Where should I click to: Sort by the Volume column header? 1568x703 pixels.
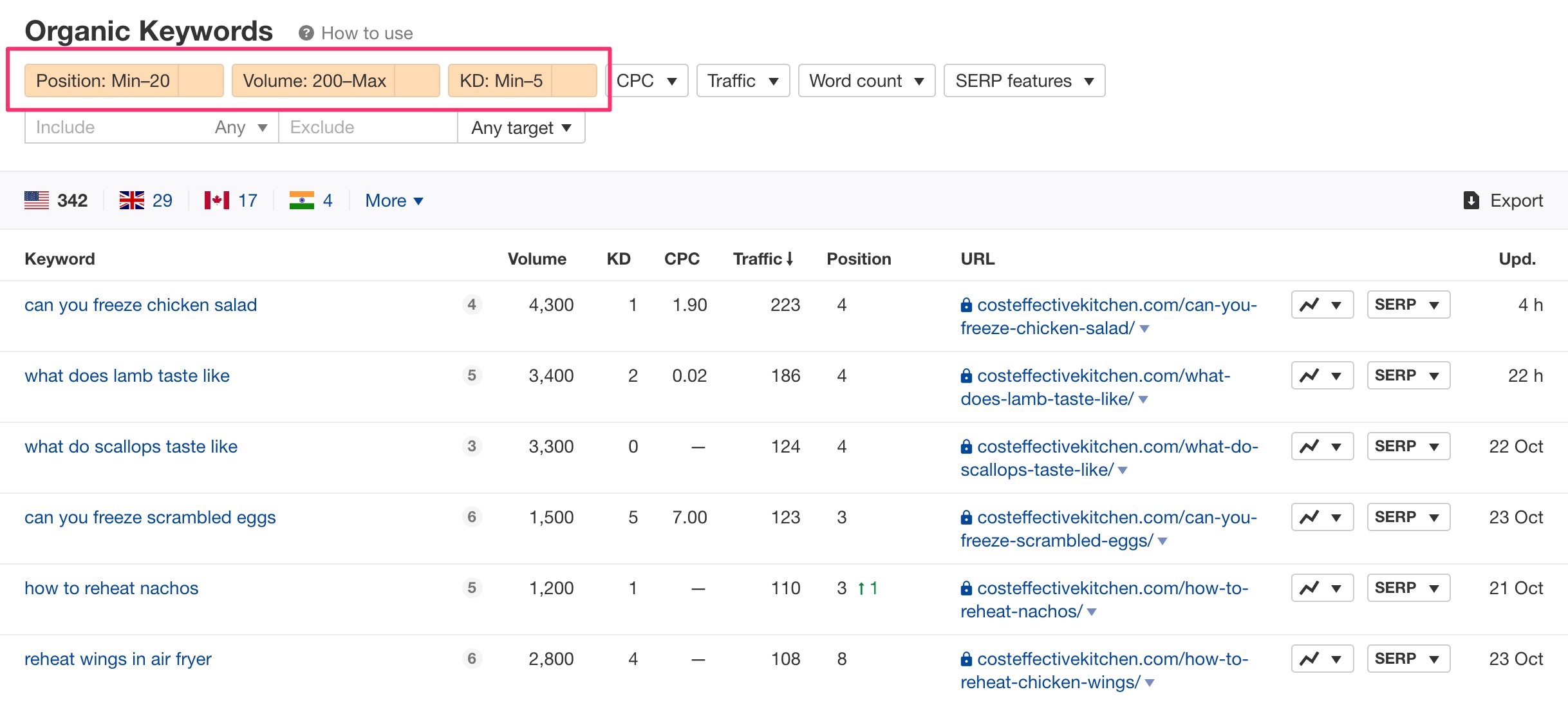click(x=537, y=259)
